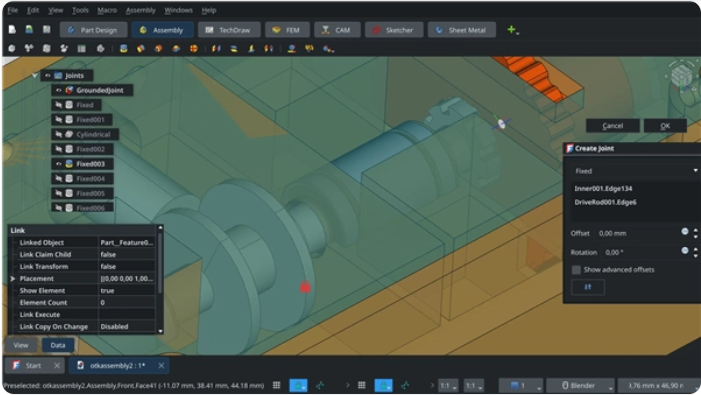This screenshot has height=395, width=701.
Task: Select the Create Screw Joint tool icon
Action: tap(309, 48)
